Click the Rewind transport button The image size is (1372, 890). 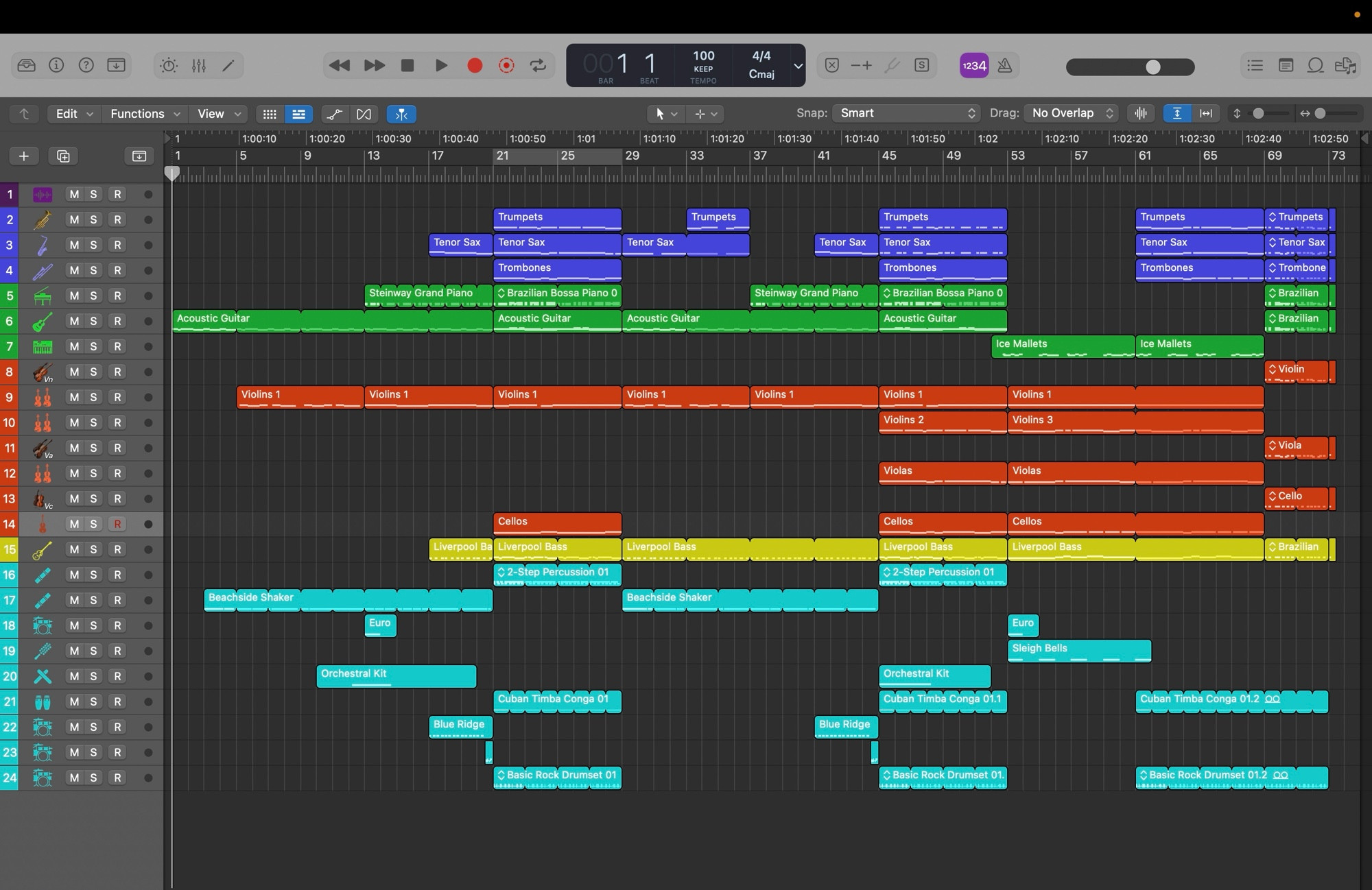click(340, 65)
